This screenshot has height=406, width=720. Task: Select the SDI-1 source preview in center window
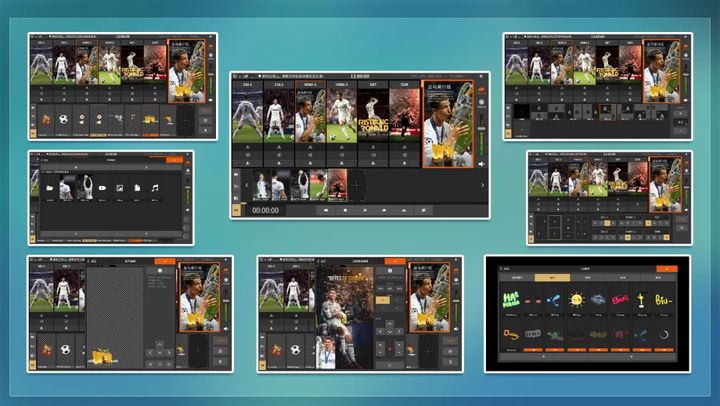(247, 113)
